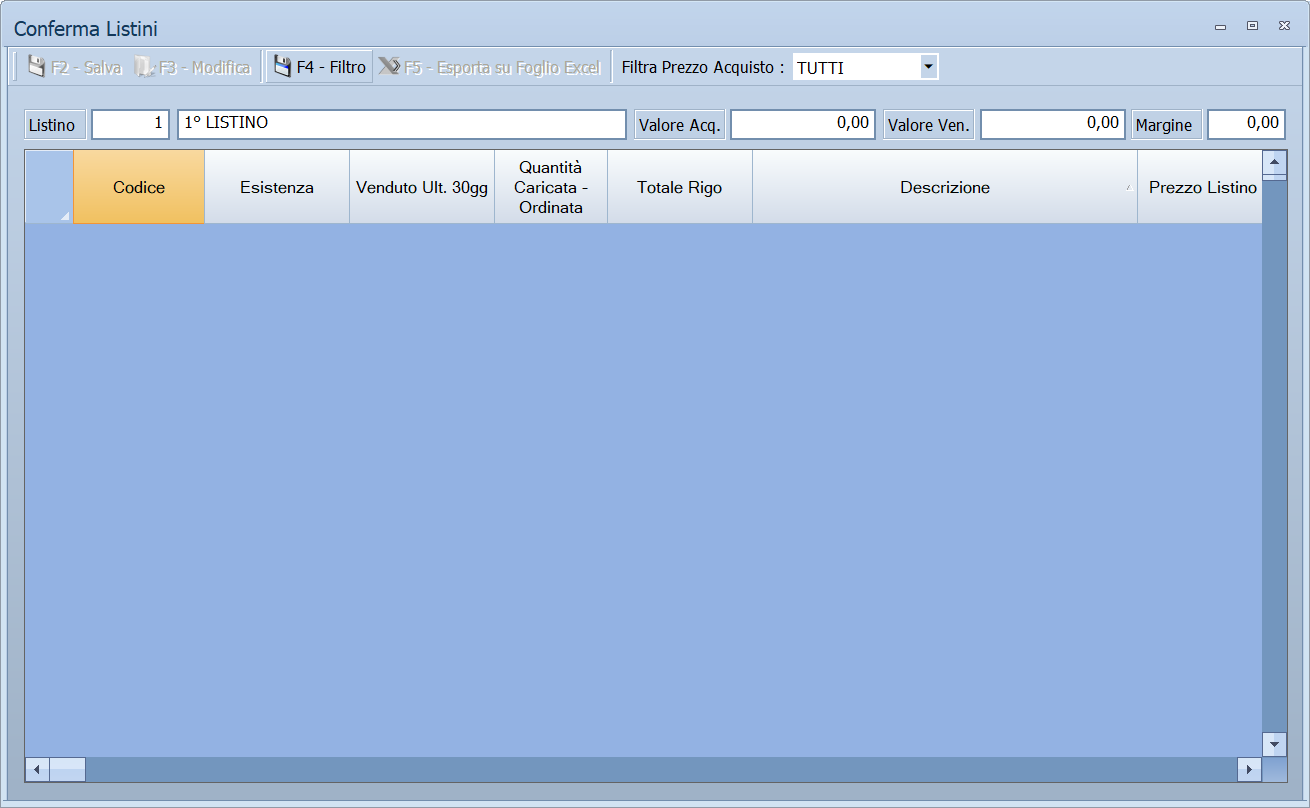Click the Filtra Prezzo Acquisto label
Screen dimensions: 1310x808
coord(703,67)
